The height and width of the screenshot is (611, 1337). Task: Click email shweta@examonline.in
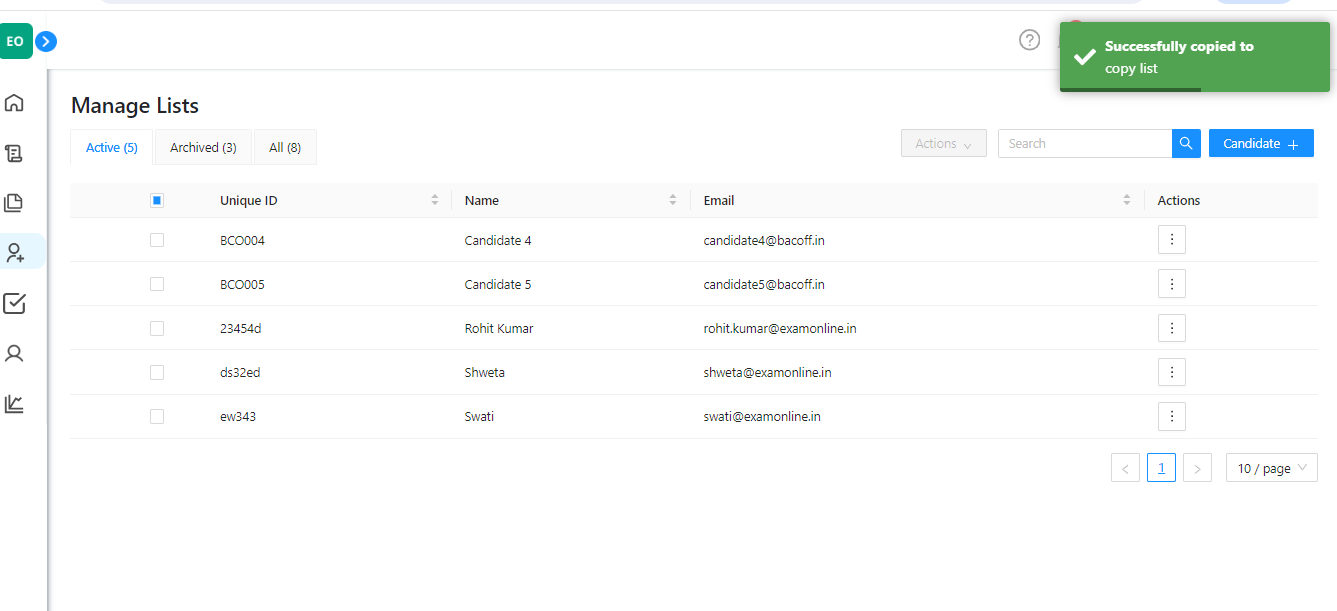point(768,372)
